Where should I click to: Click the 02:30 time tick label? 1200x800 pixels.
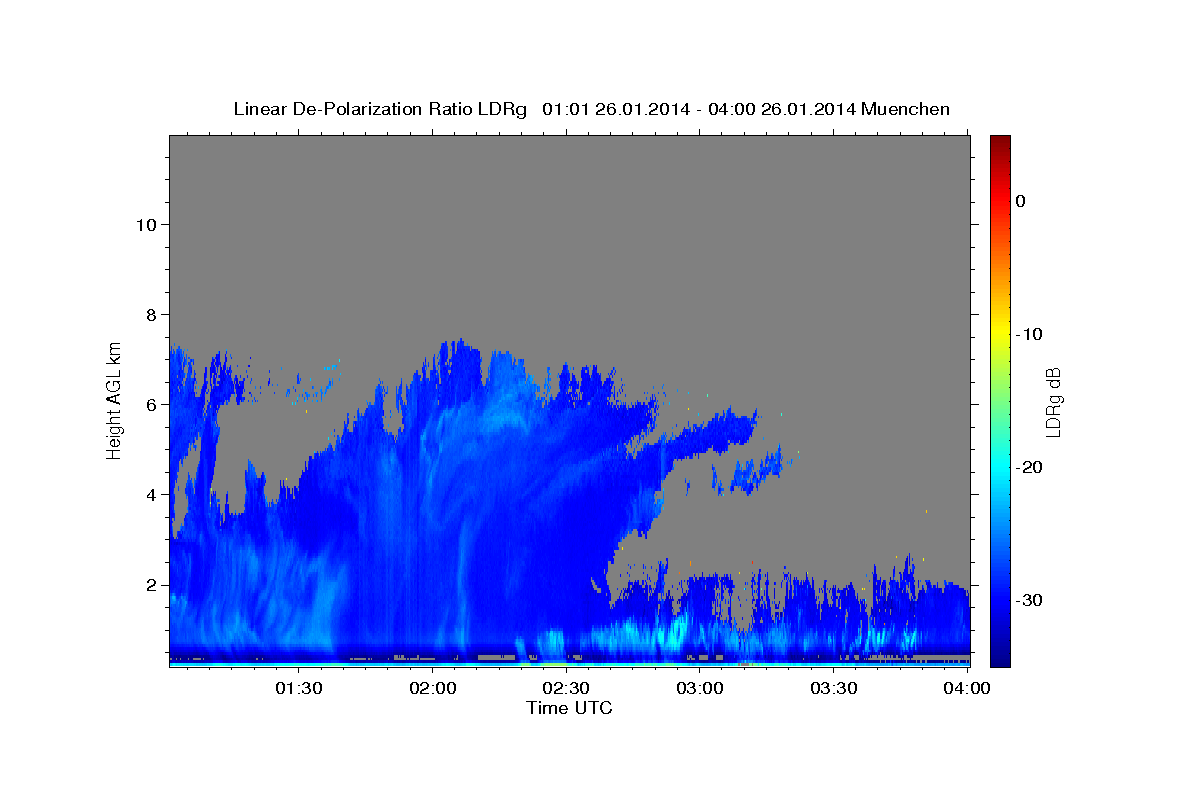tap(567, 688)
